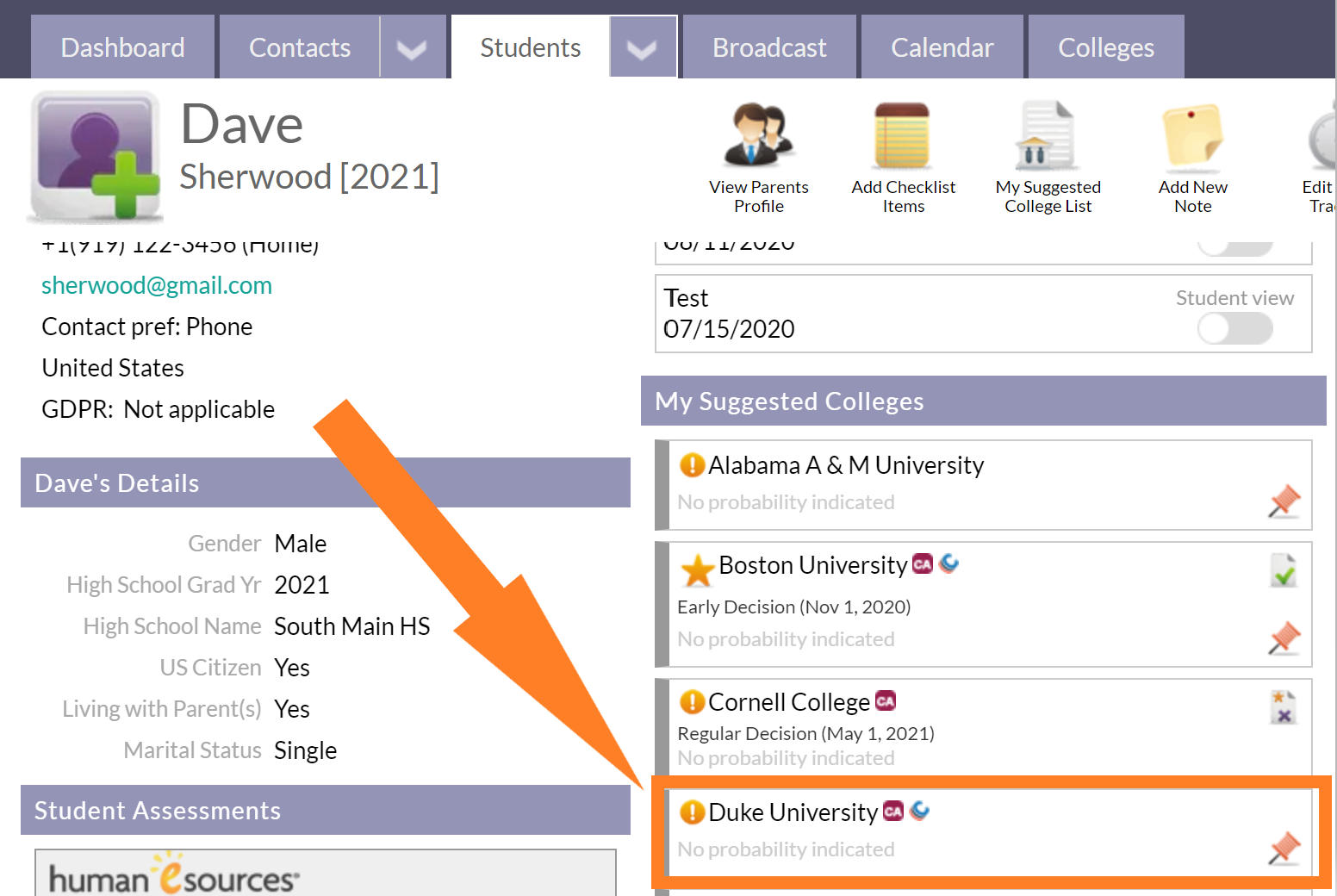
Task: Click the sherwood@gmail.com email link
Action: [157, 285]
